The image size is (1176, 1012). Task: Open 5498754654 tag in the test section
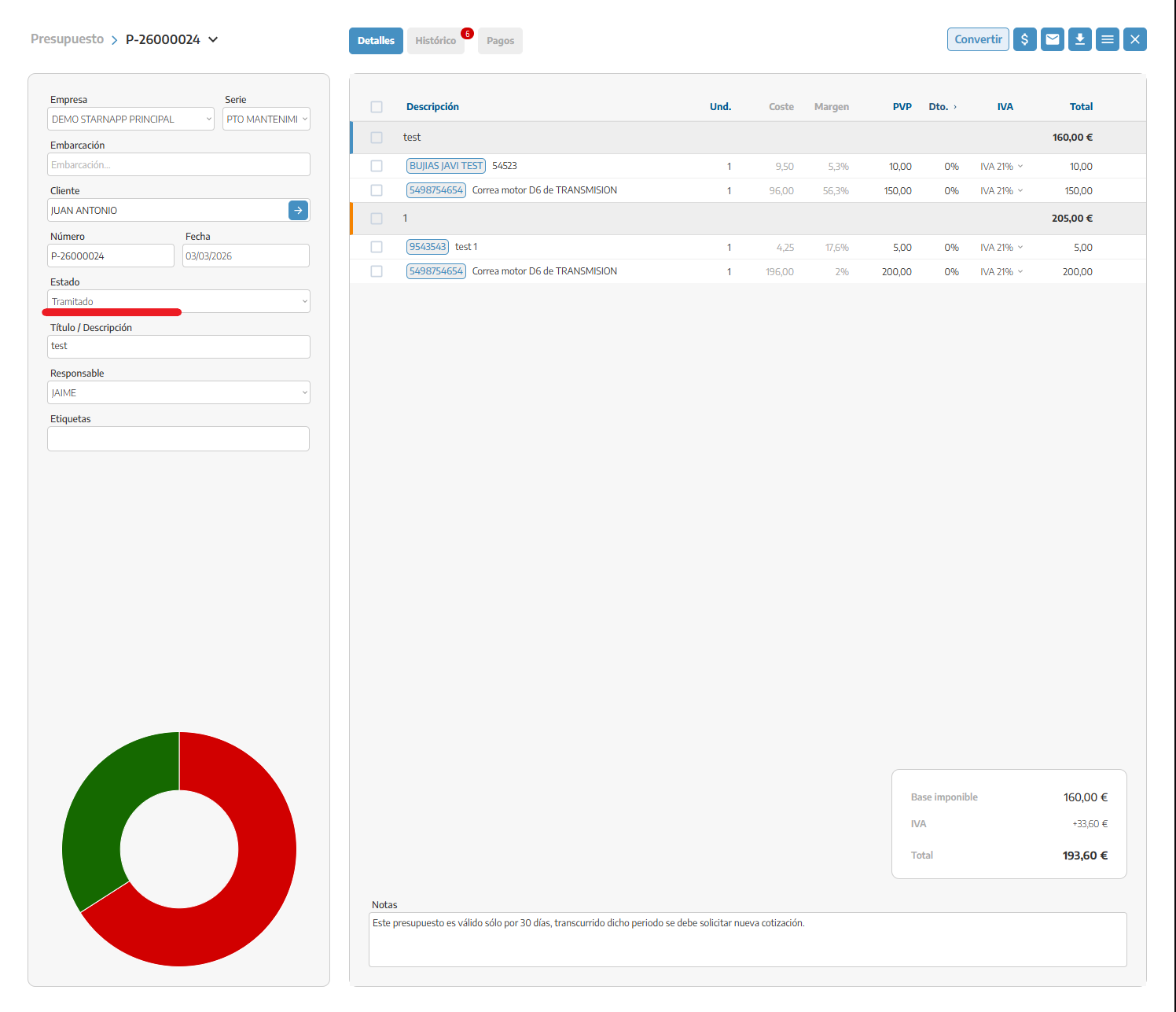436,190
